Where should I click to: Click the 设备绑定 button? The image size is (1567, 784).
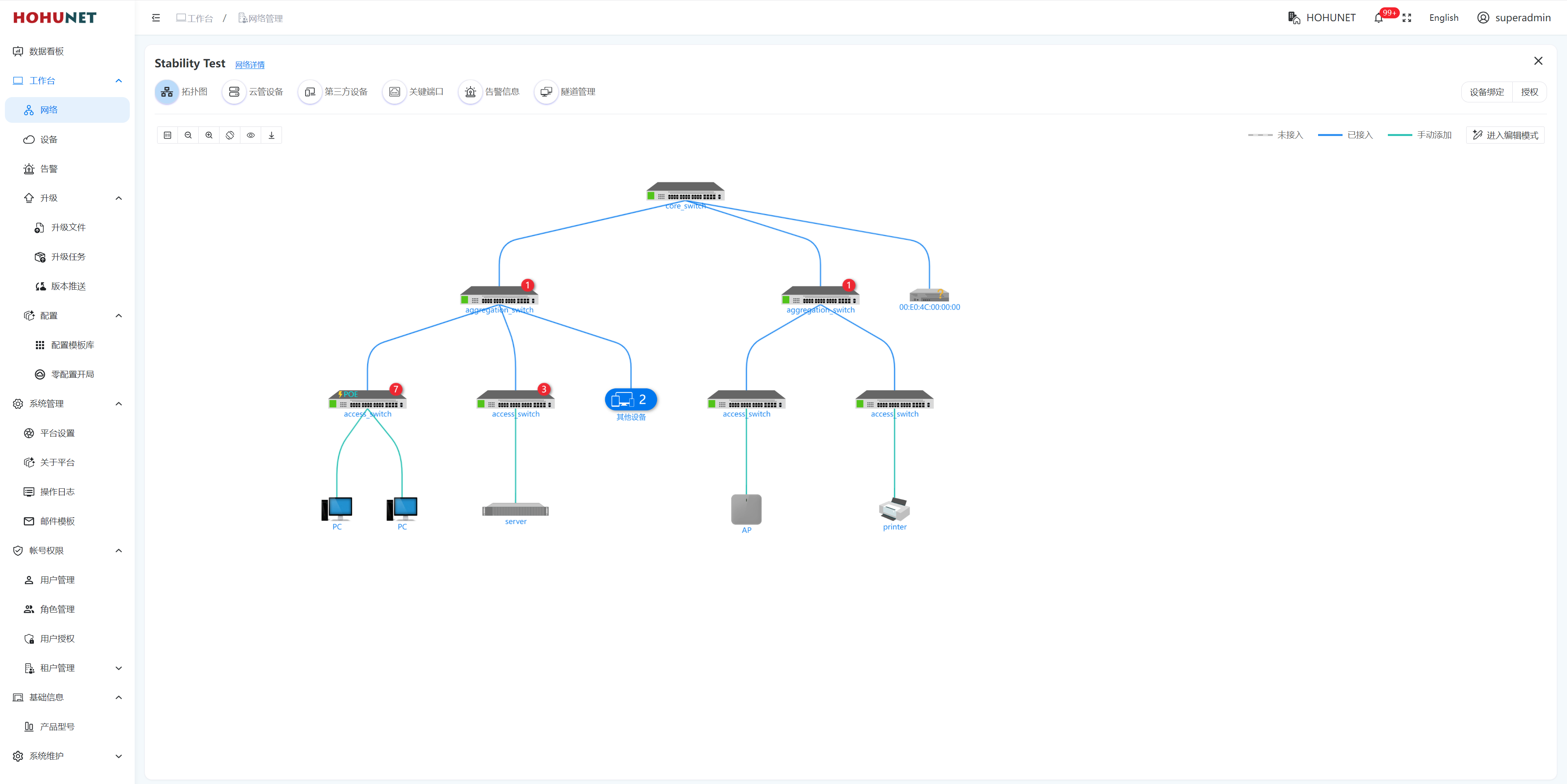pos(1486,92)
